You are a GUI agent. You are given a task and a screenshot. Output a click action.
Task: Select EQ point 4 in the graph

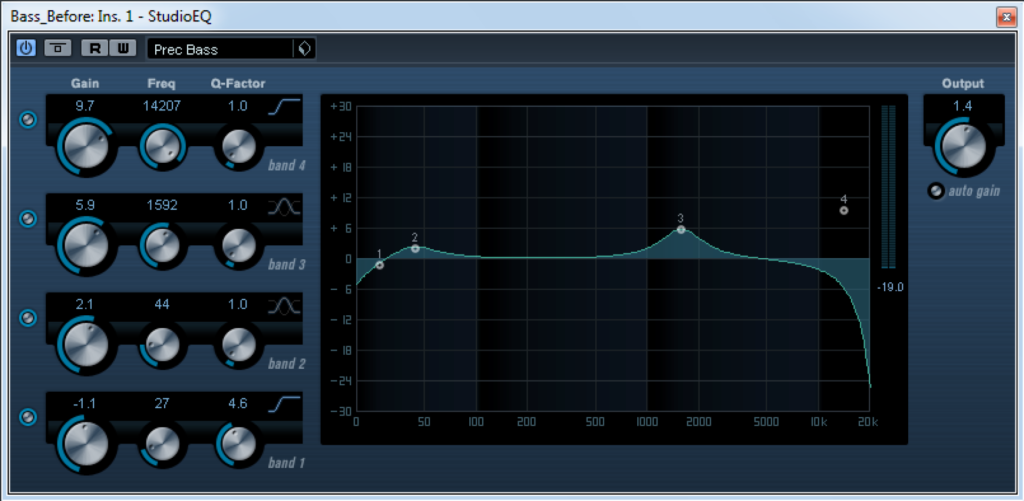pos(844,210)
